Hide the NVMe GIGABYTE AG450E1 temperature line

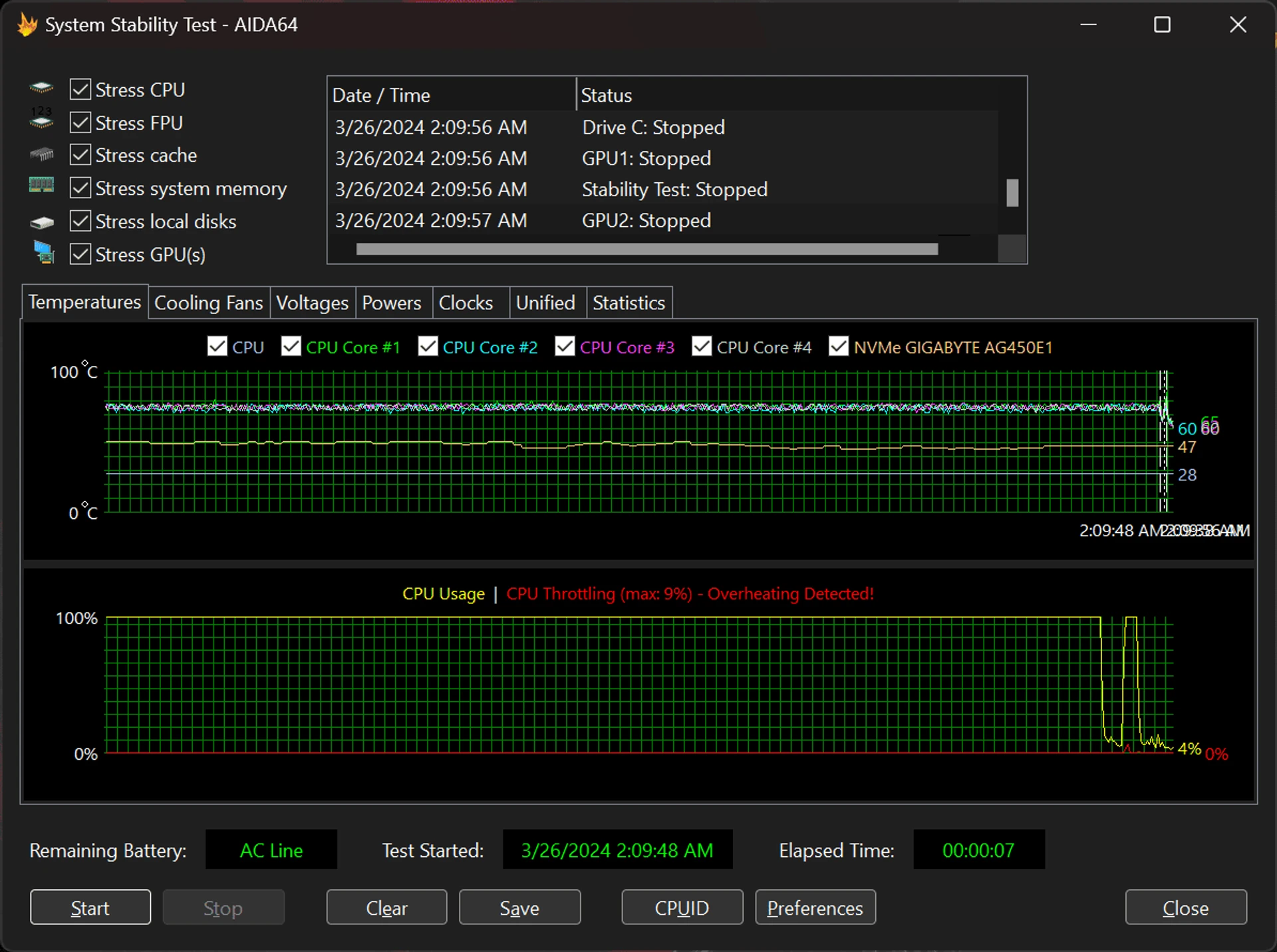839,347
